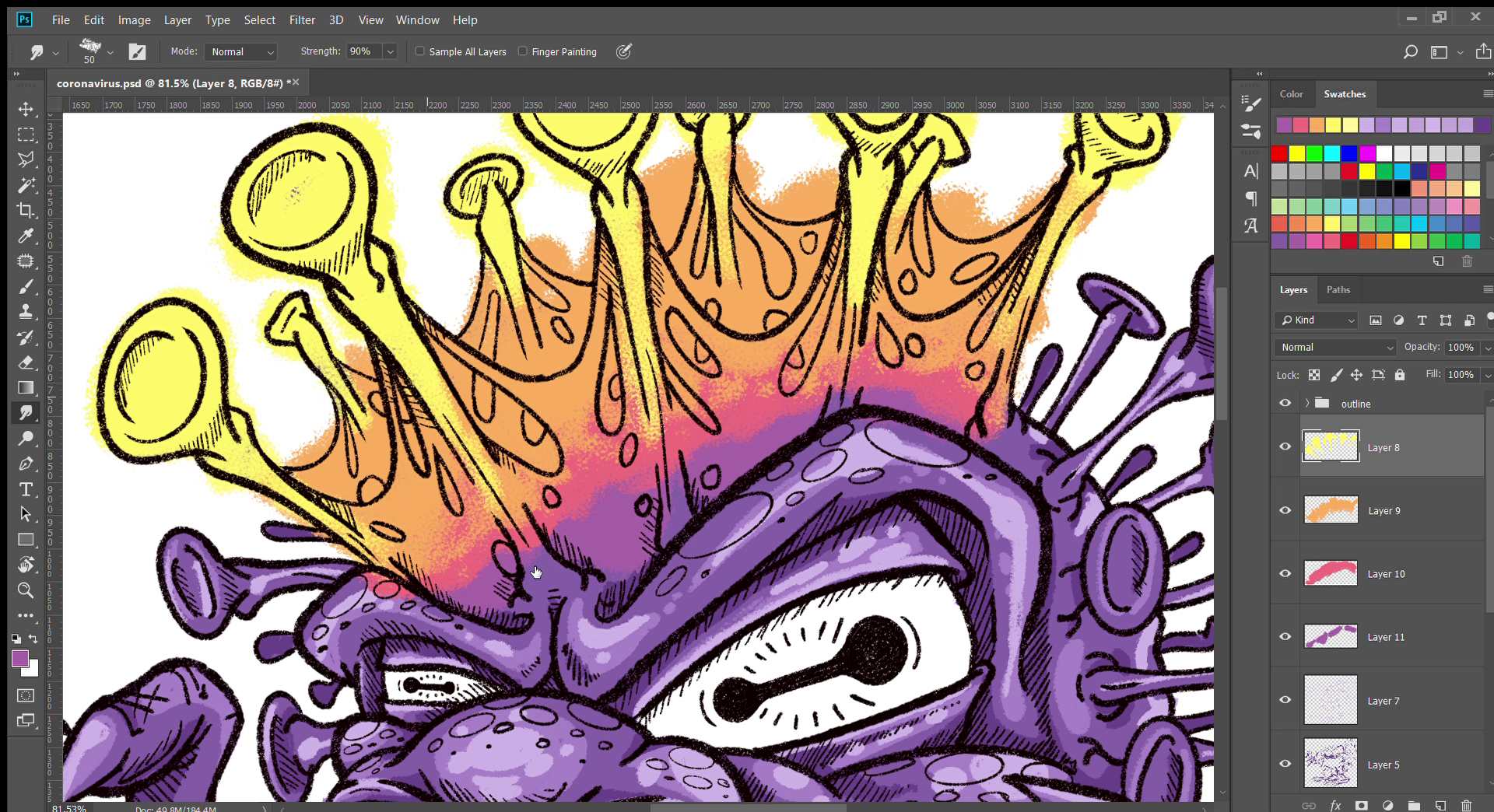This screenshot has width=1494, height=812.
Task: Select the Magic Wand tool
Action: (26, 185)
